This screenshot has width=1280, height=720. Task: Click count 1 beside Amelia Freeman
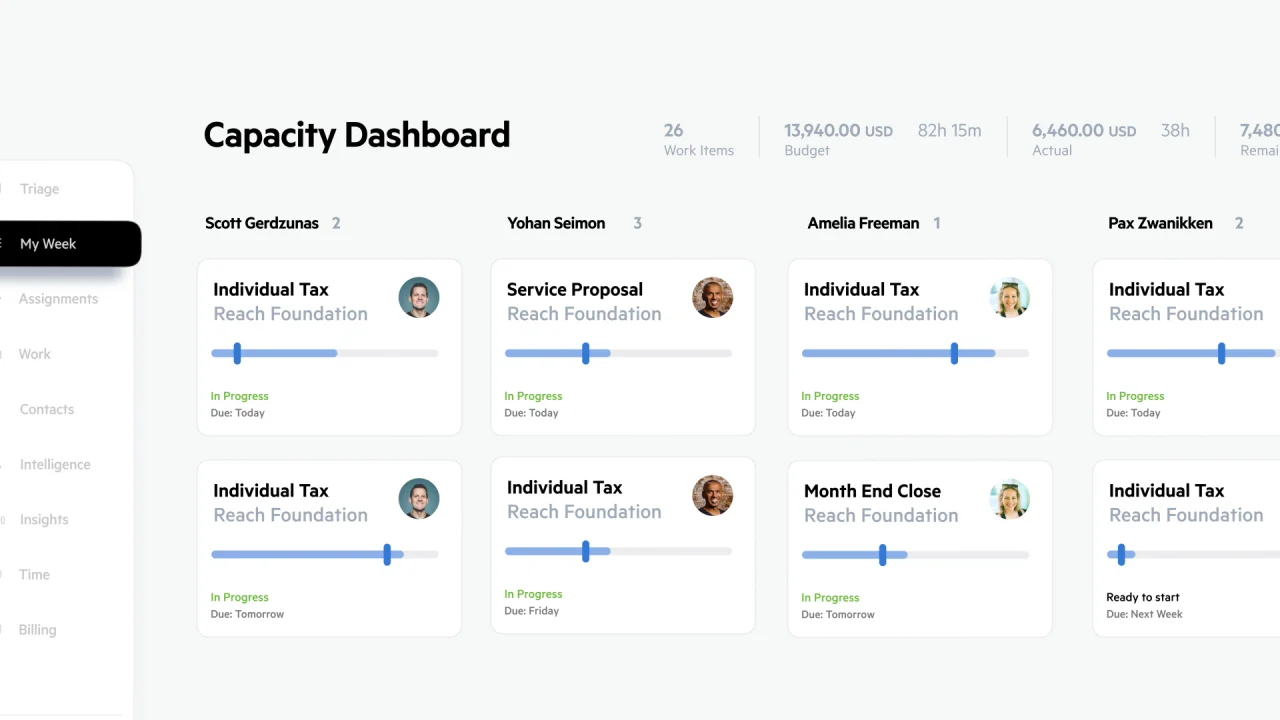pos(937,223)
